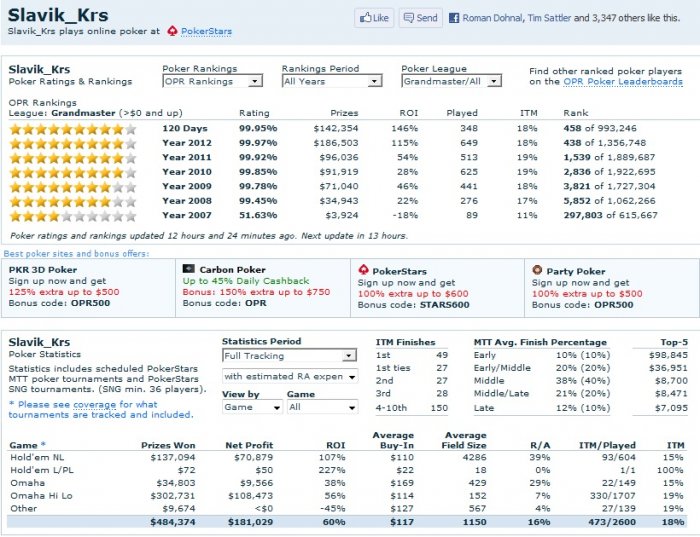Click the Rank column header

[x=575, y=113]
